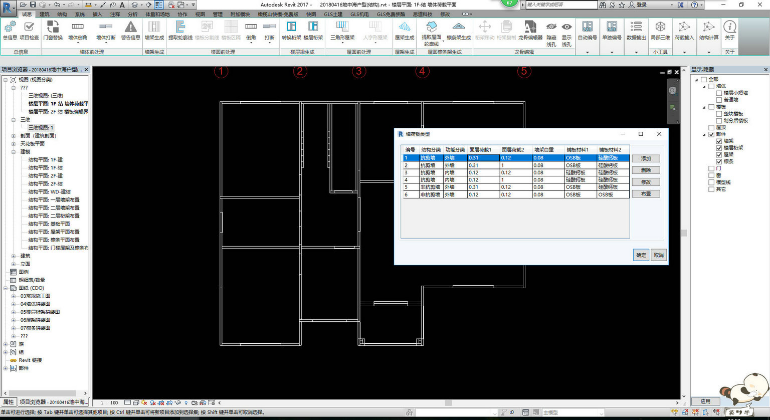Click the Save disk icon in quick access toolbar
This screenshot has width=770, height=420.
33,5
